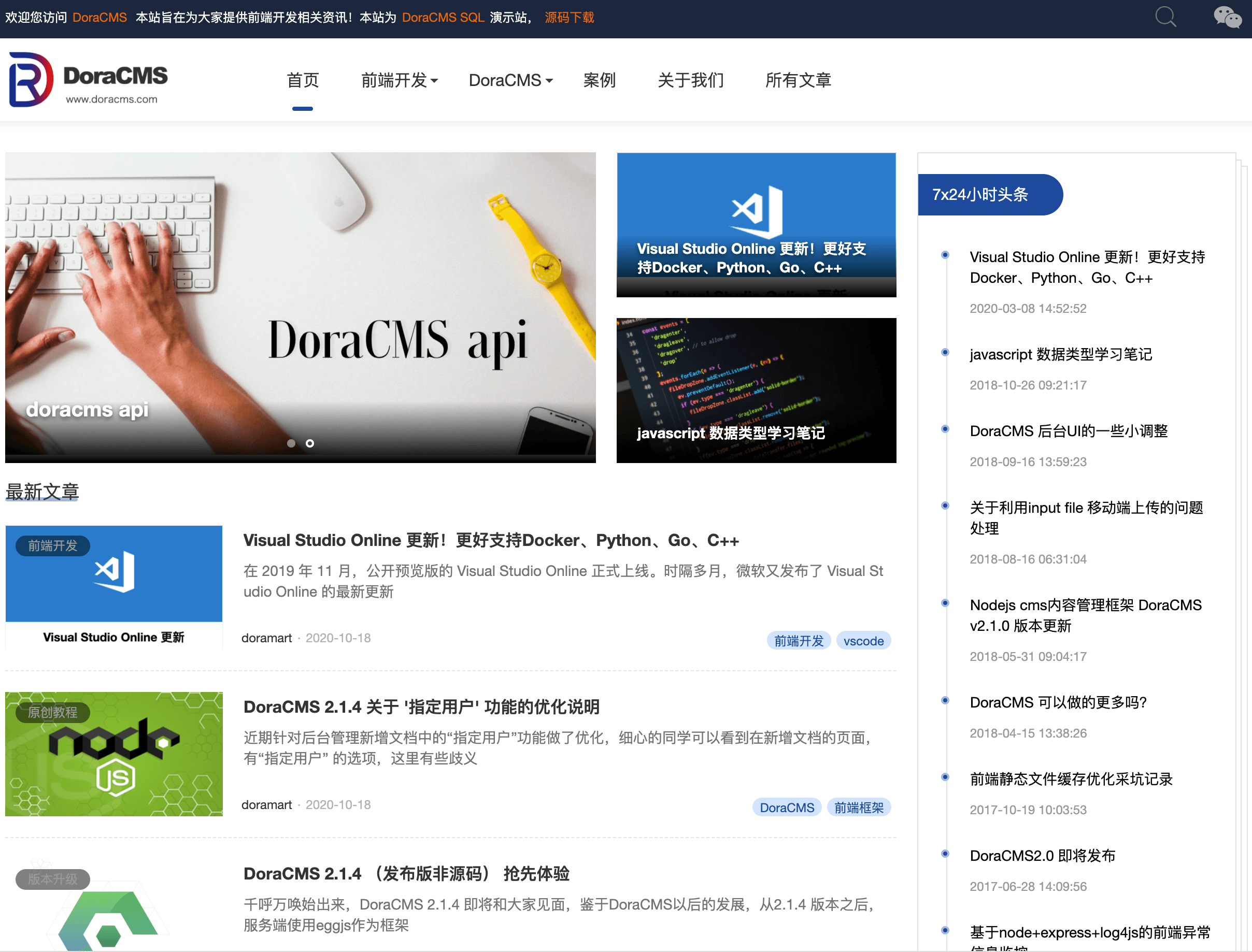Image resolution: width=1252 pixels, height=952 pixels.
Task: Click author doramart on first article
Action: click(x=266, y=638)
